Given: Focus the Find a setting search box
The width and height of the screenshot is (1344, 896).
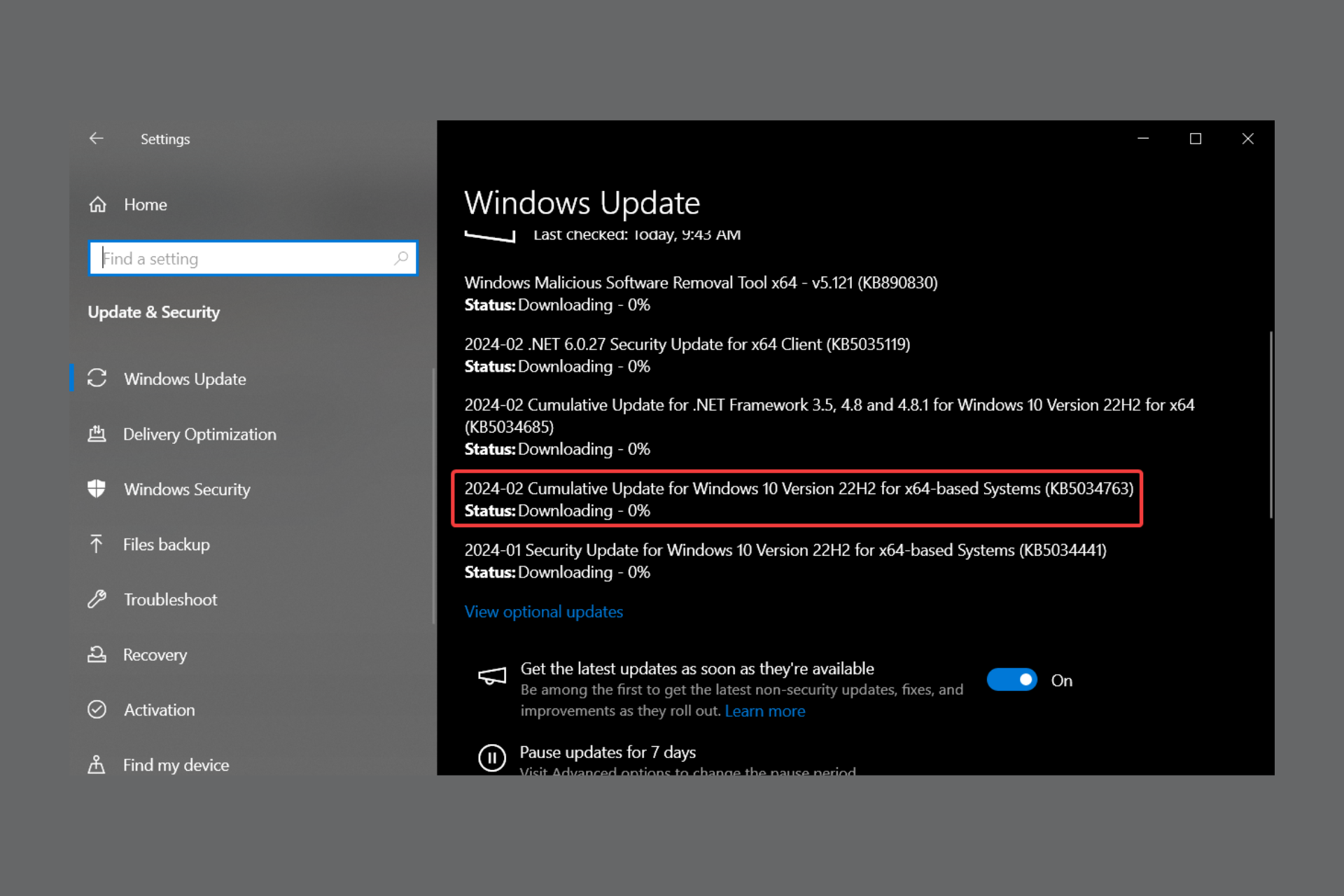Looking at the screenshot, I should [253, 258].
